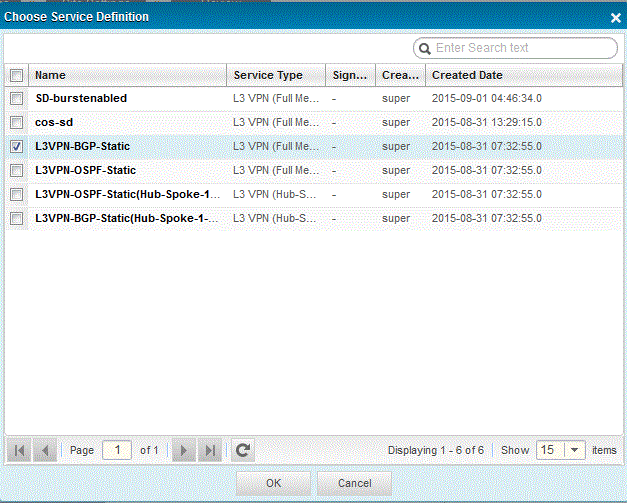Jump to last page icon
627x503 pixels.
[210, 450]
